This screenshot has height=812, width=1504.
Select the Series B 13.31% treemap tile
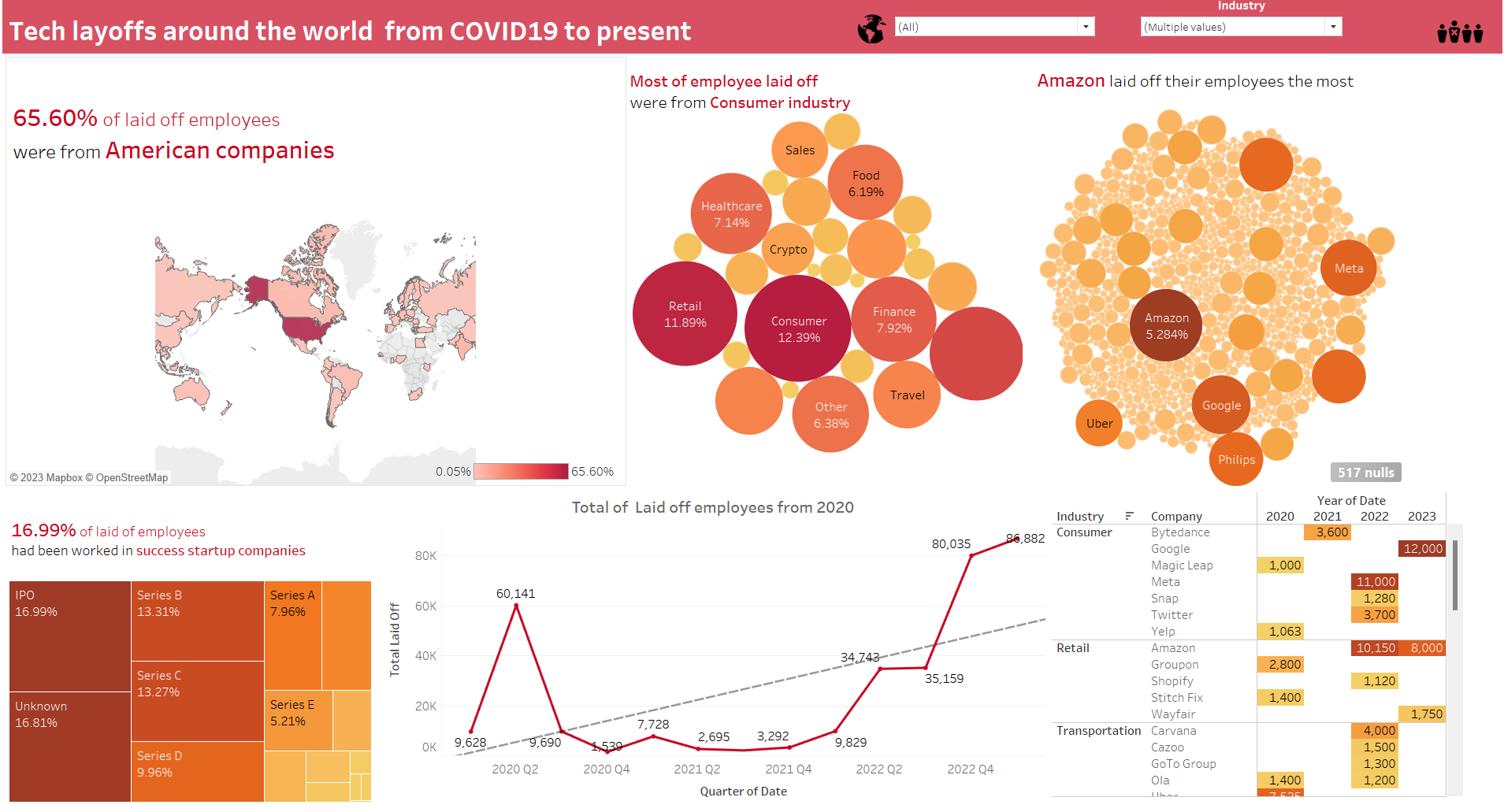tap(197, 621)
